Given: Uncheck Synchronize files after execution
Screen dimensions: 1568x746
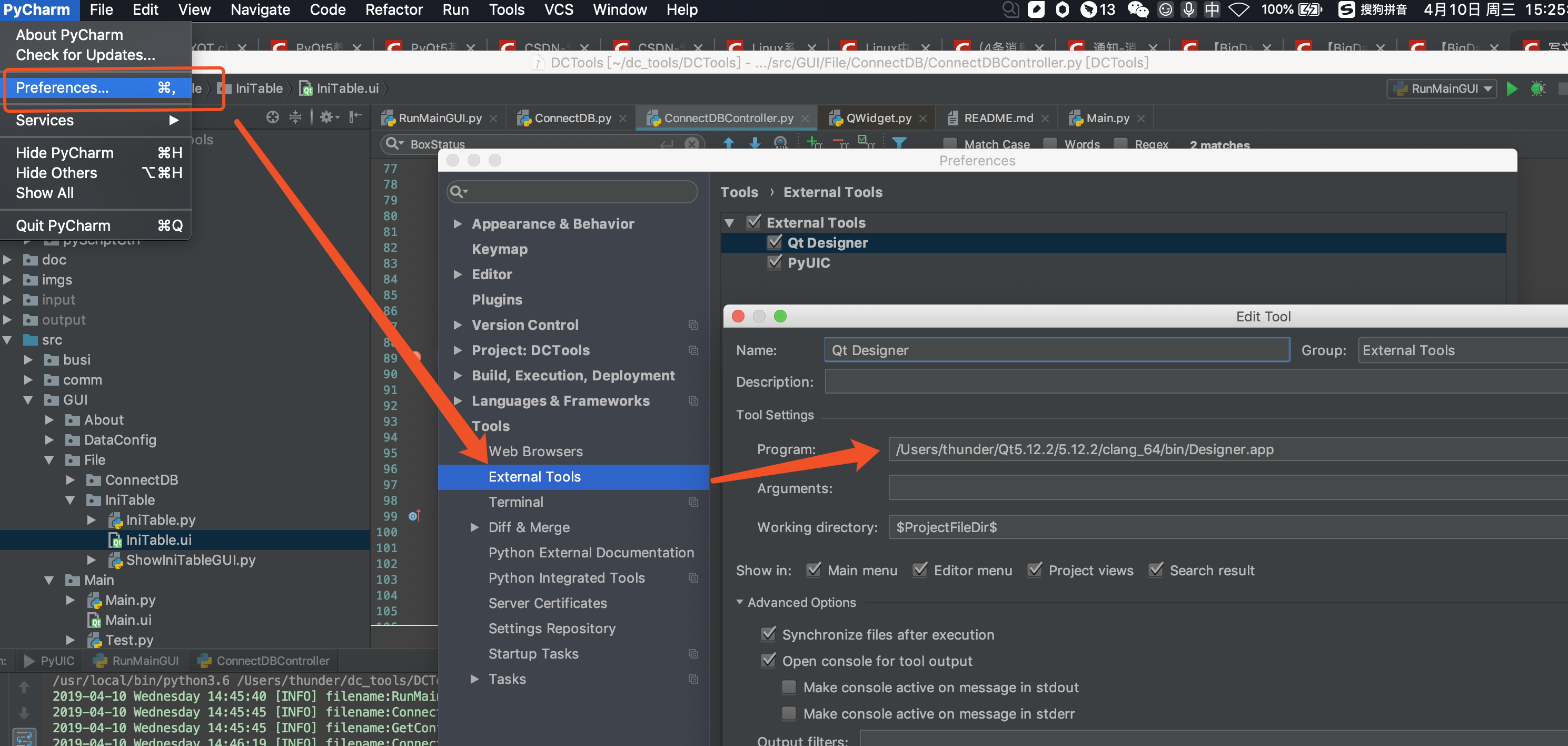Looking at the screenshot, I should [769, 634].
